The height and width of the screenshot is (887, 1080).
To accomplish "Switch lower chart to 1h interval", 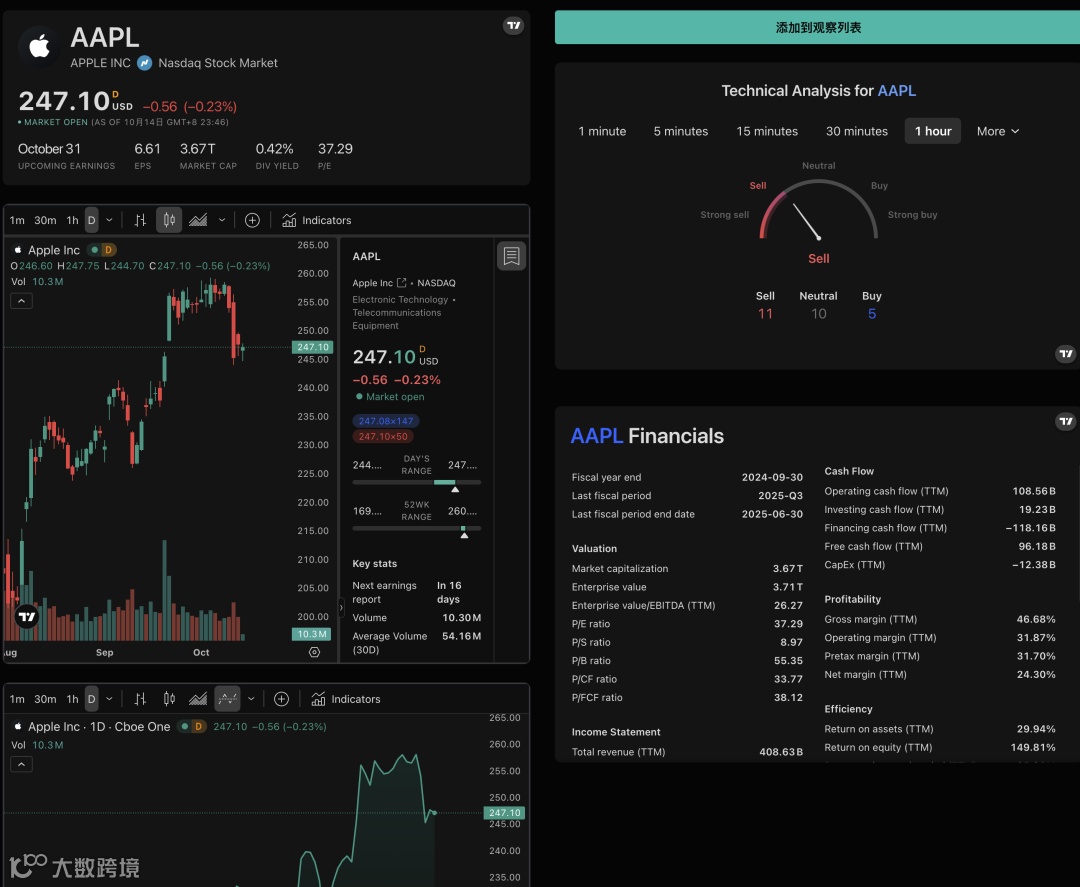I will point(72,699).
